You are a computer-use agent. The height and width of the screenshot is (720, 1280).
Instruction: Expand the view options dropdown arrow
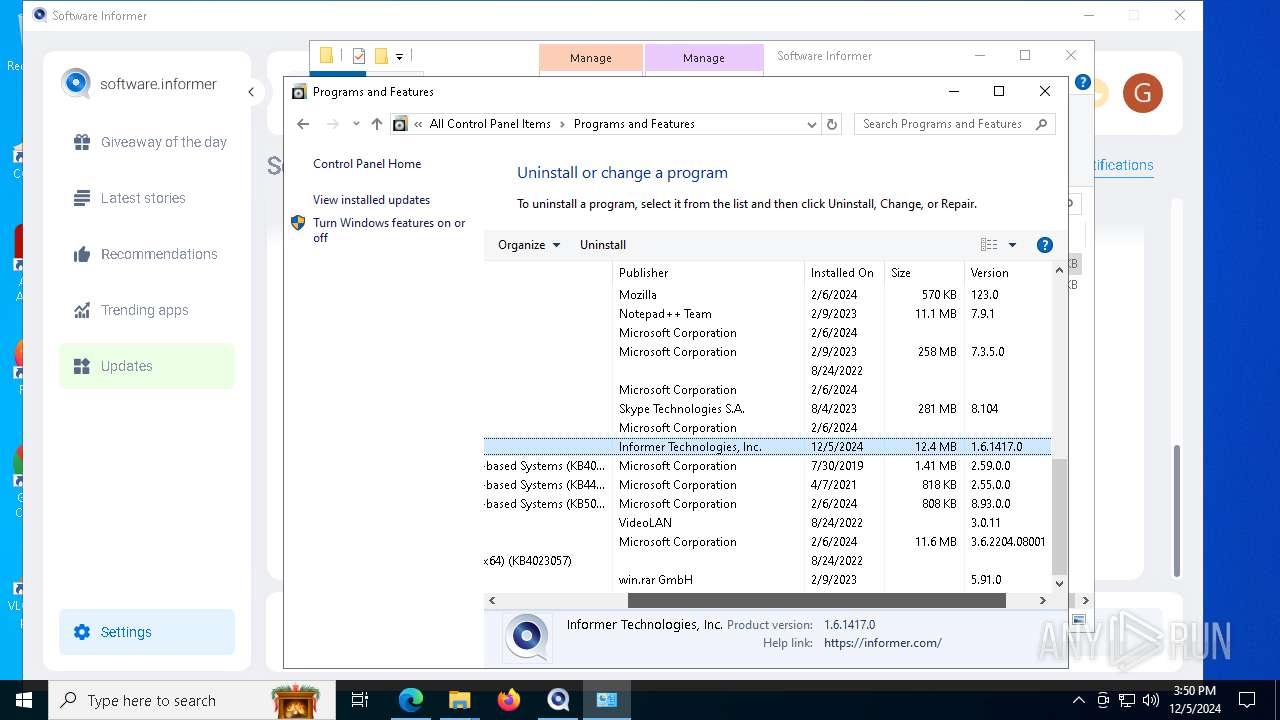[1012, 245]
